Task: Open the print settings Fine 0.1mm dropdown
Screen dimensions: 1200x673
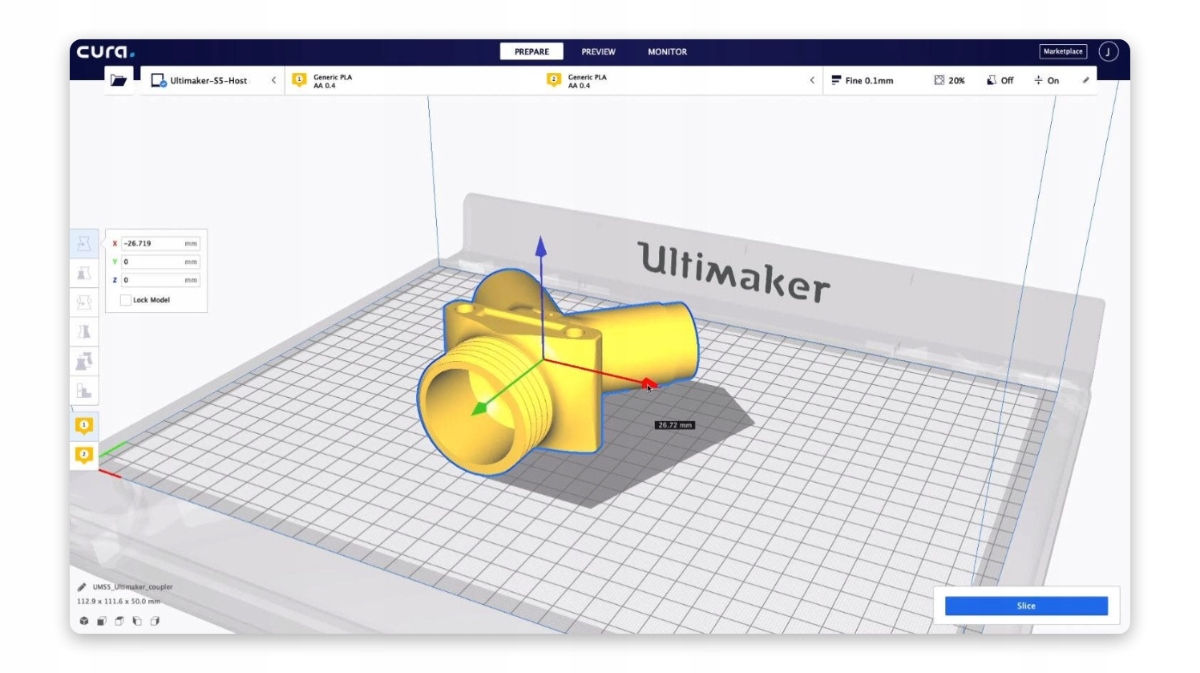Action: tap(960, 80)
